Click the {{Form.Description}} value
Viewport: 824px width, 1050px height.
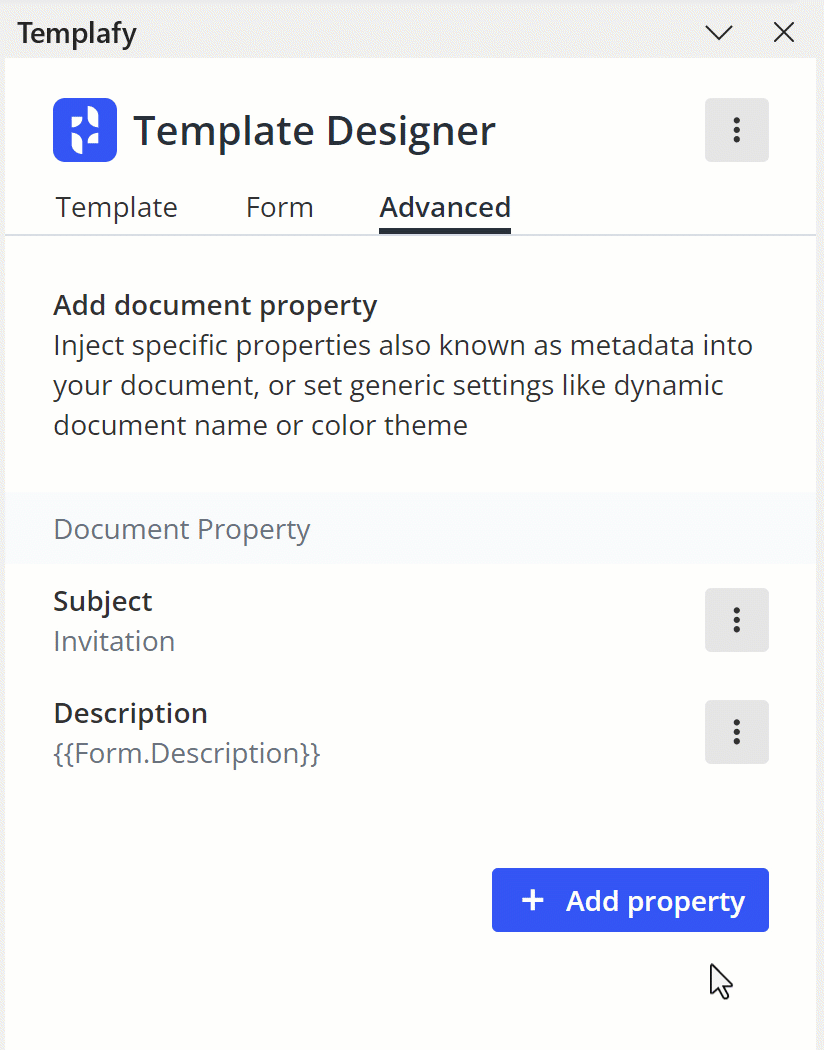(x=187, y=753)
